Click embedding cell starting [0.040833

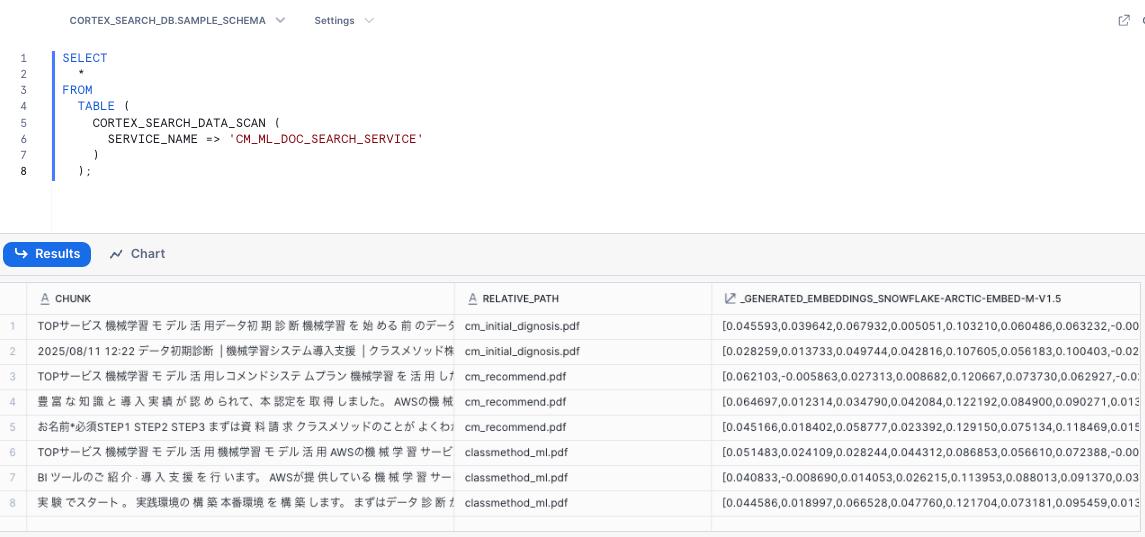(926, 478)
